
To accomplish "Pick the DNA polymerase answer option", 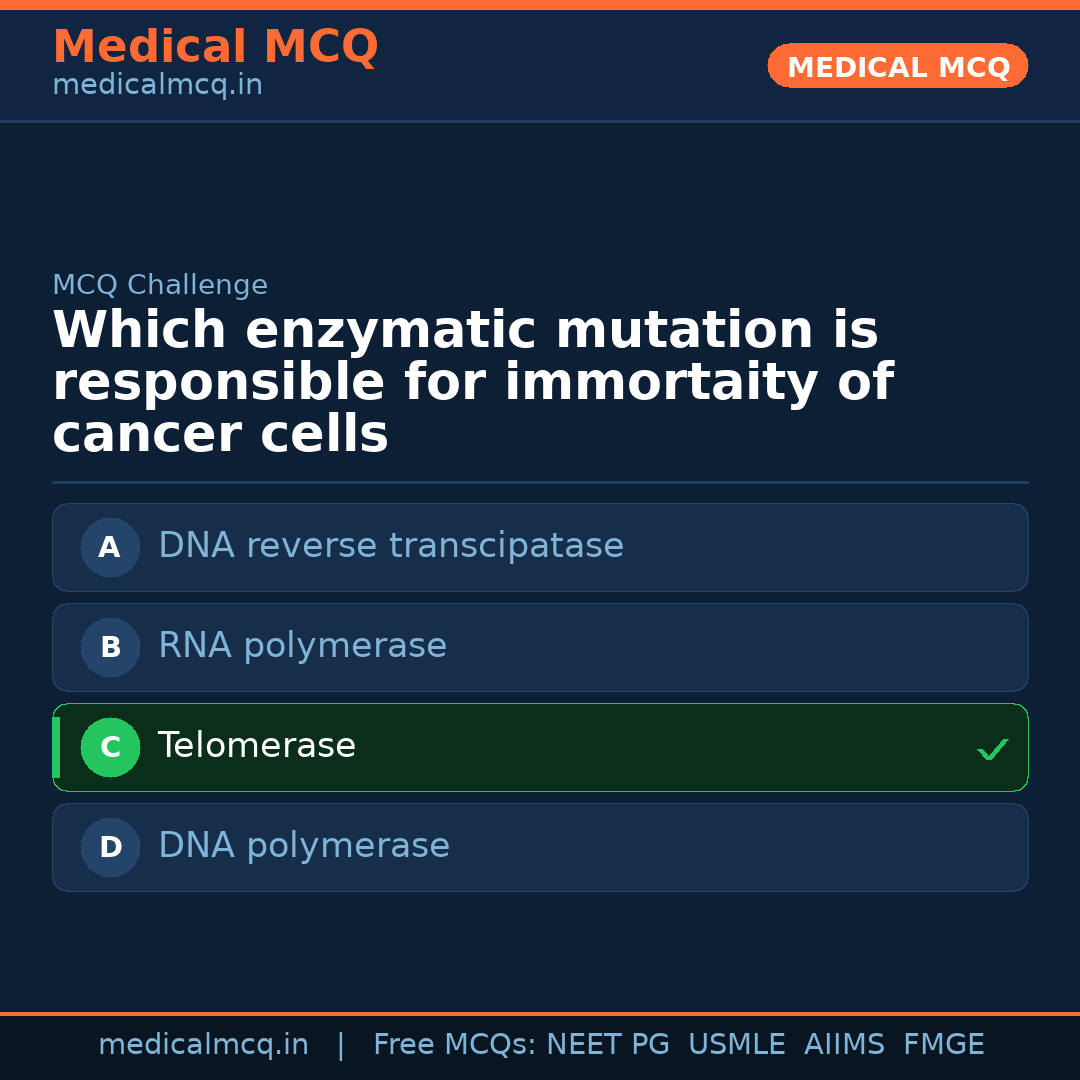I will tap(304, 846).
